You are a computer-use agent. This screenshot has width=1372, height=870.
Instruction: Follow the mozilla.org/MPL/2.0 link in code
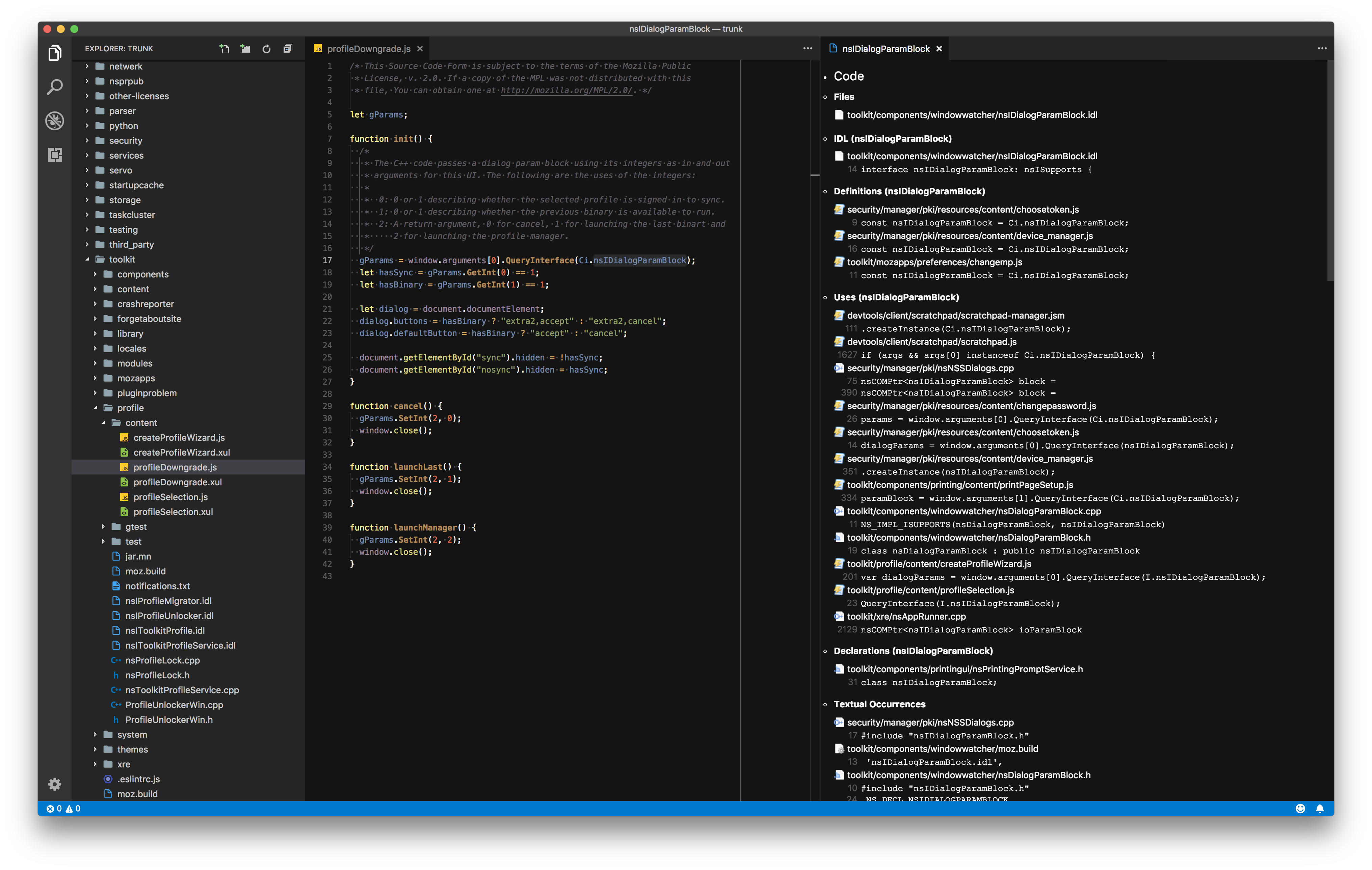[567, 90]
